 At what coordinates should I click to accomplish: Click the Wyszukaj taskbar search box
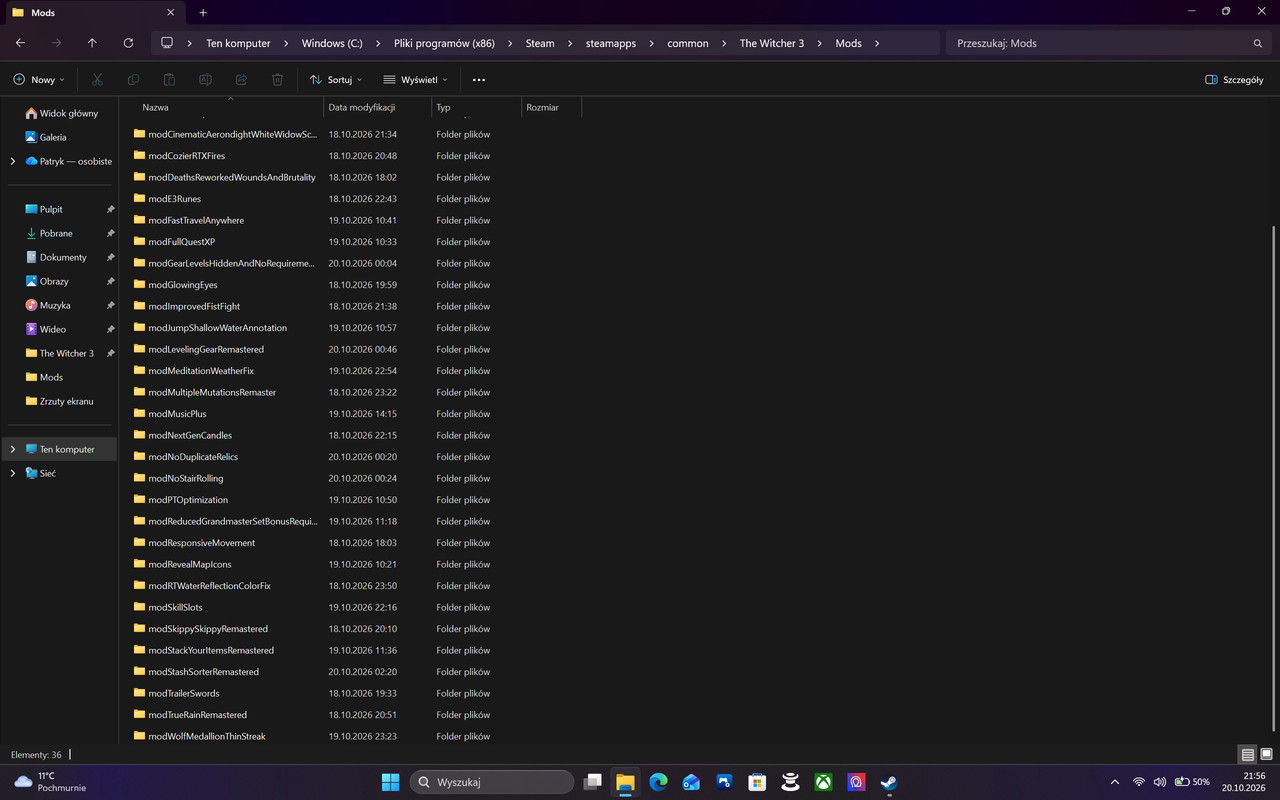(x=492, y=782)
